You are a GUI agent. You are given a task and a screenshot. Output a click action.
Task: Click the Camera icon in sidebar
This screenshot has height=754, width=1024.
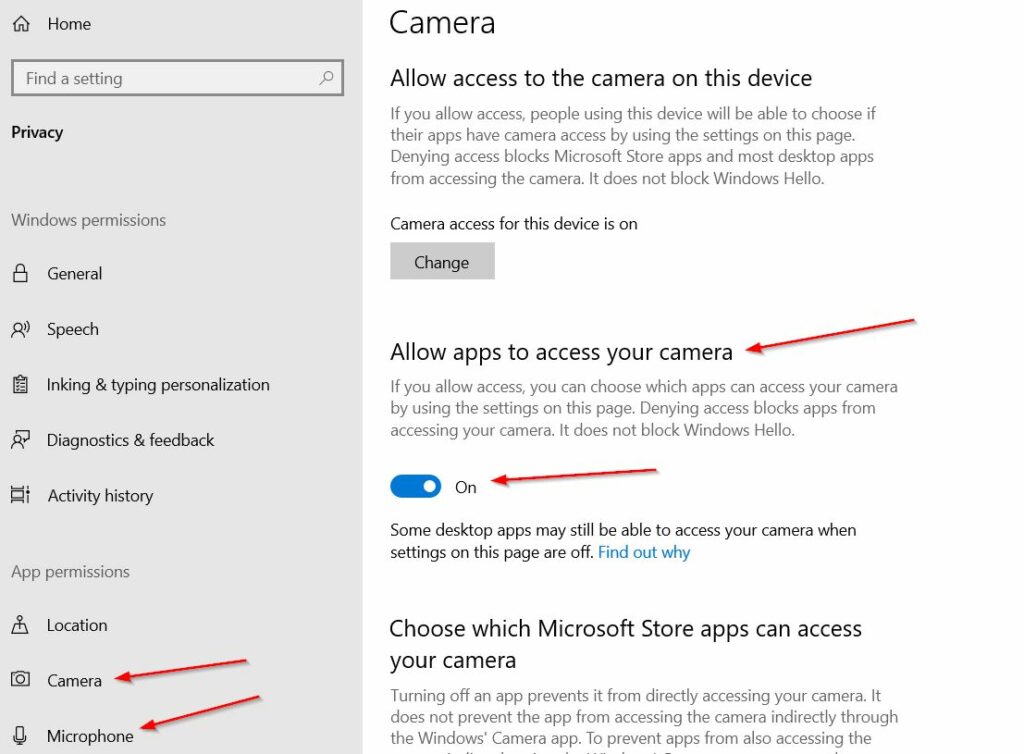coord(20,680)
